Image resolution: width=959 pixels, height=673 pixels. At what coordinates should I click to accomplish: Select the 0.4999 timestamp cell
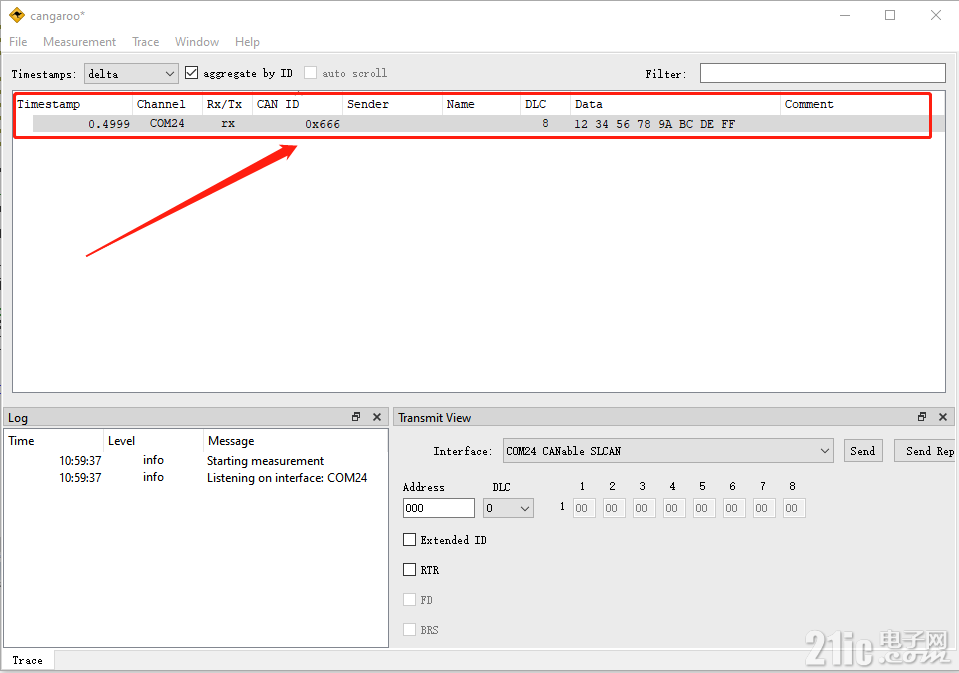click(109, 124)
